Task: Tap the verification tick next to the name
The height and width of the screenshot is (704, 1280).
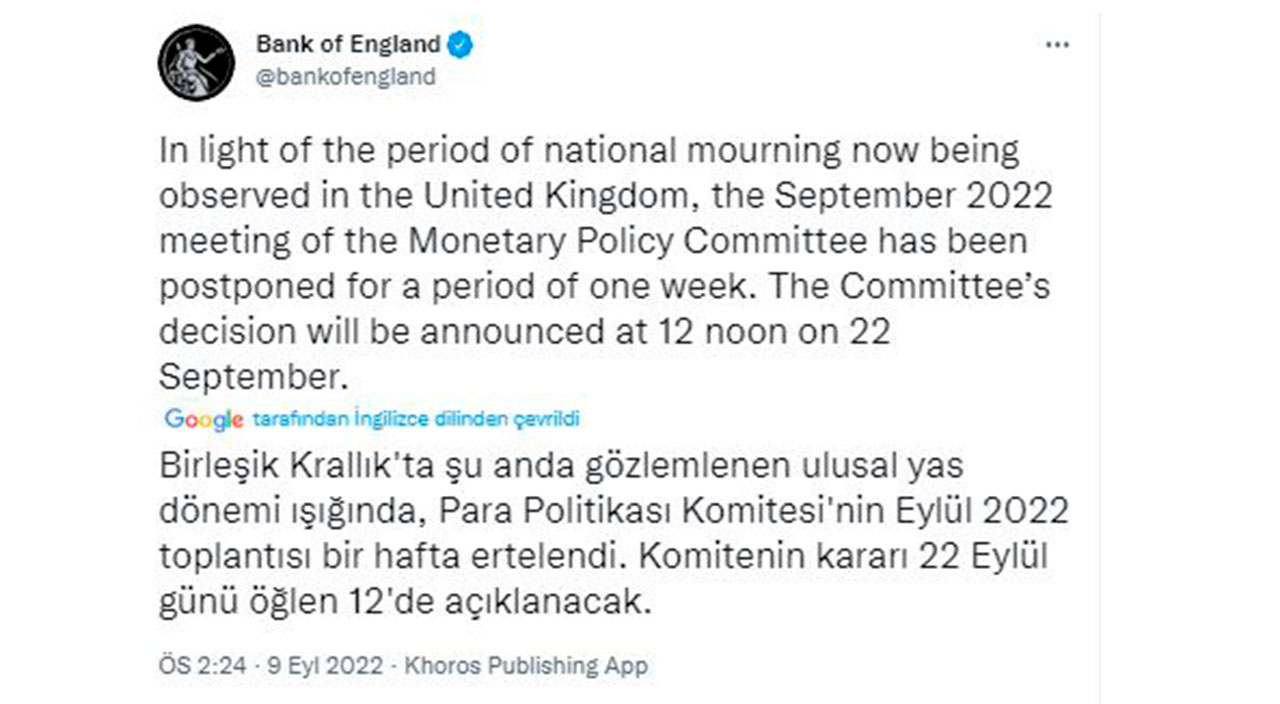Action: click(x=460, y=42)
